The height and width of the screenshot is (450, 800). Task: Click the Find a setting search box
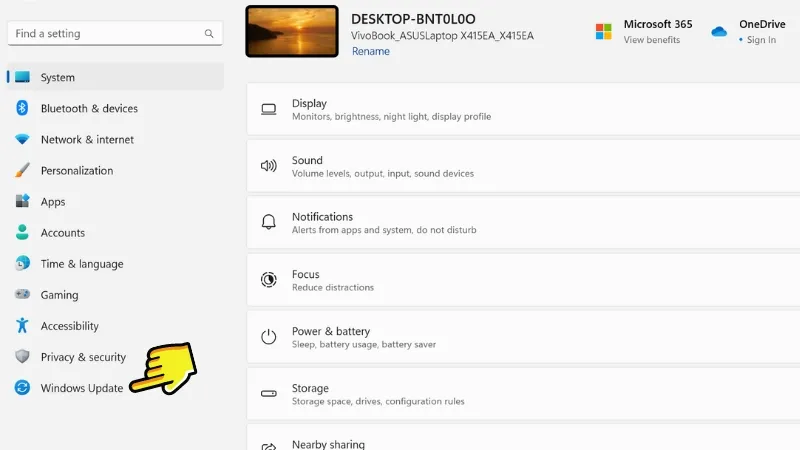click(x=115, y=34)
